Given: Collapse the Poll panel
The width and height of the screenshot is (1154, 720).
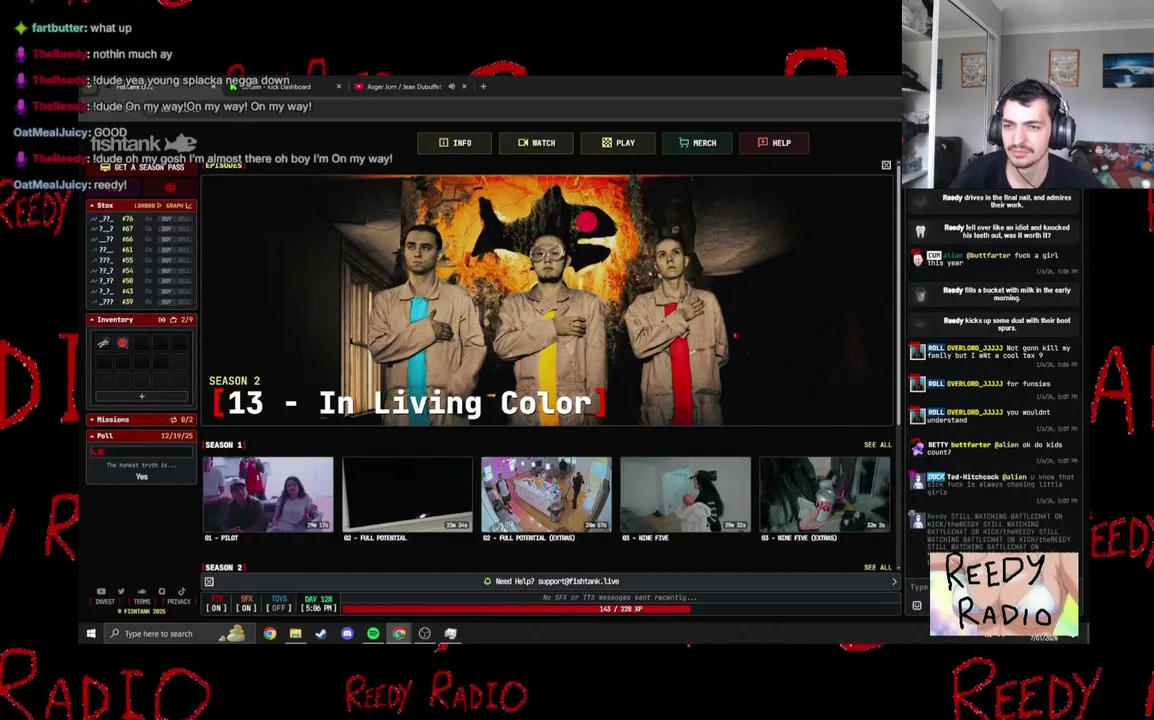Looking at the screenshot, I should point(92,436).
